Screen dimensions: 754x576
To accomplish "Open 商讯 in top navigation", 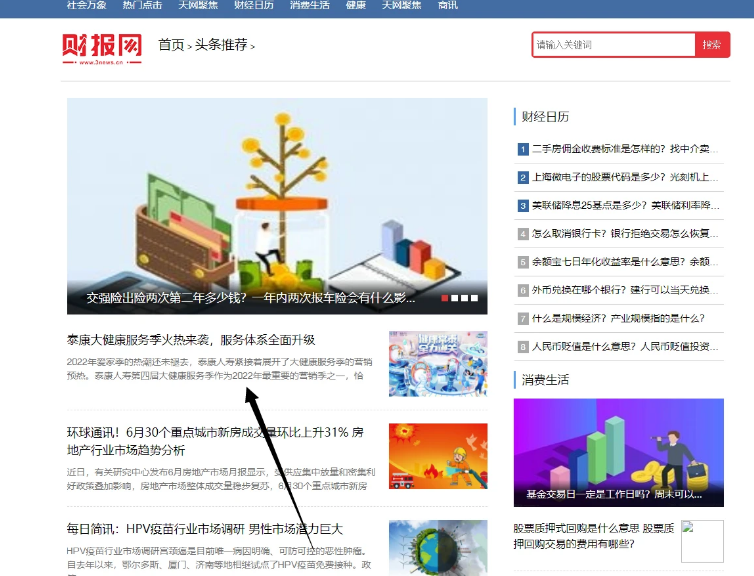I will (x=448, y=5).
